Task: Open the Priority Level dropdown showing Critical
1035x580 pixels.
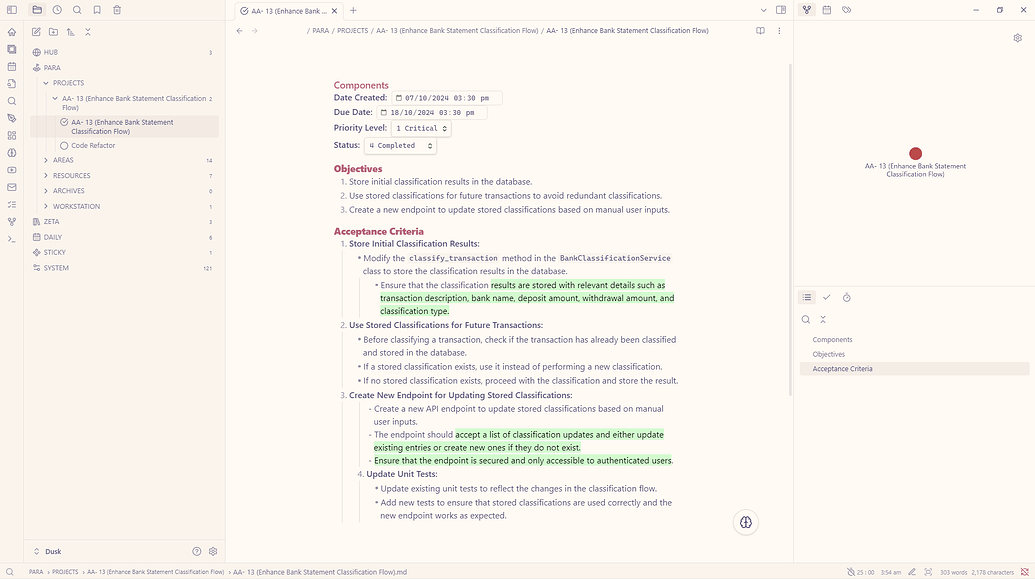Action: point(418,128)
